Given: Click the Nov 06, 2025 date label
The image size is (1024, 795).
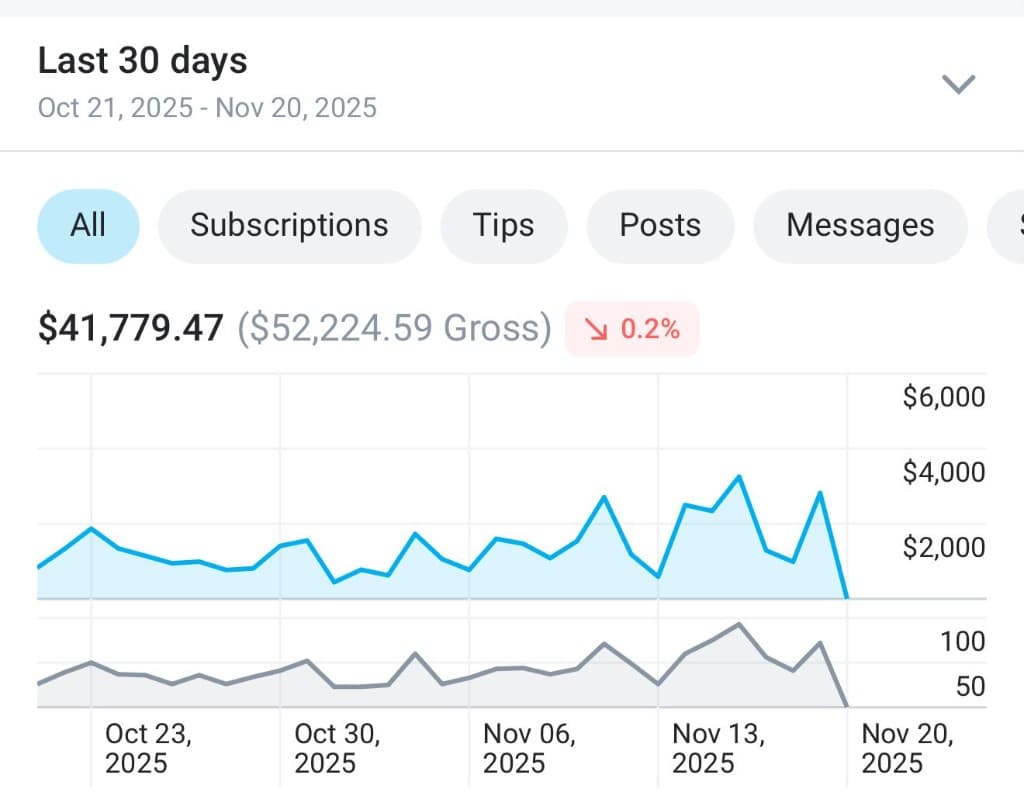Looking at the screenshot, I should click(x=530, y=748).
